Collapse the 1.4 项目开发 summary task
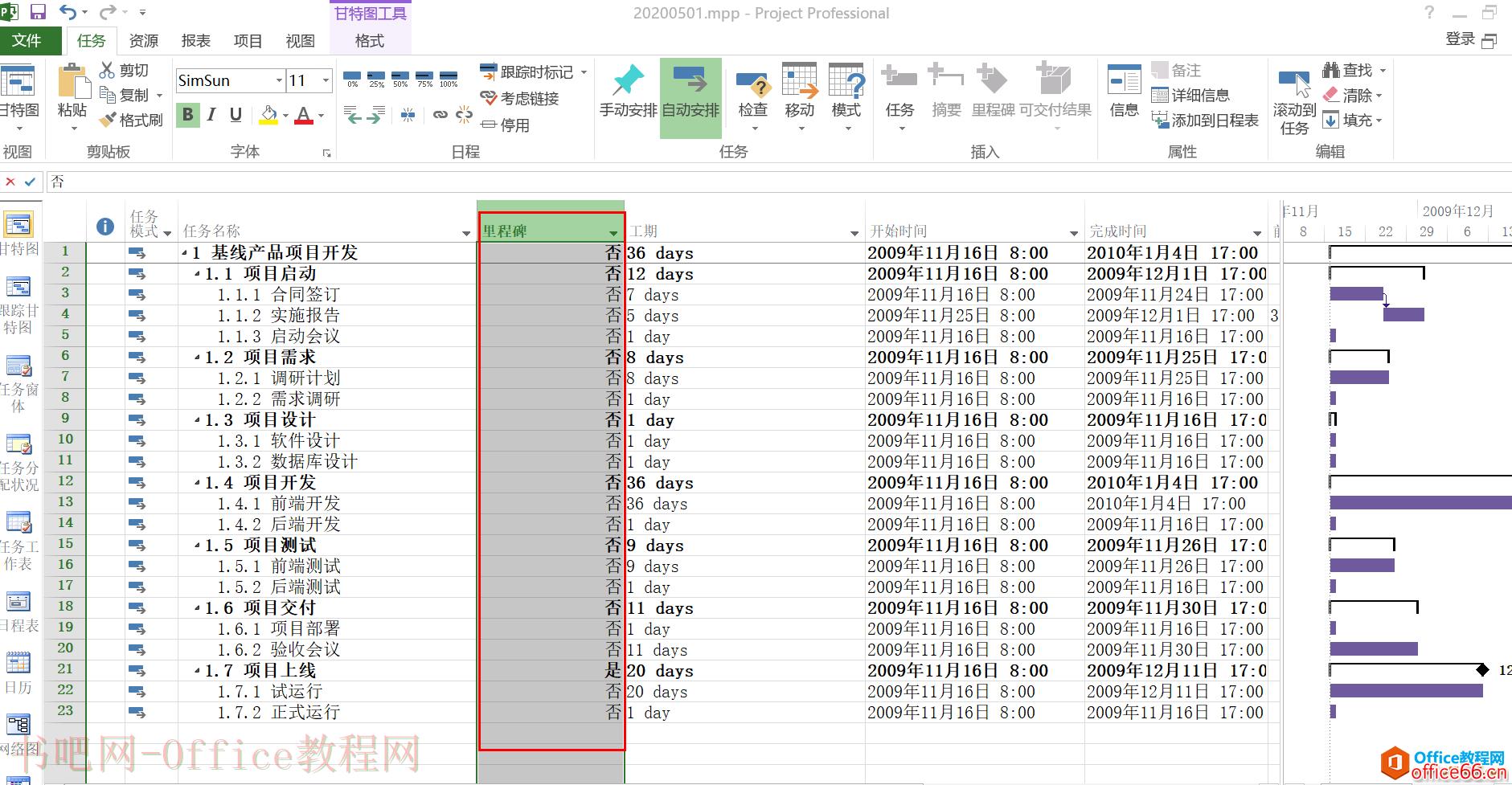Viewport: 1512px width, 785px height. [x=198, y=483]
